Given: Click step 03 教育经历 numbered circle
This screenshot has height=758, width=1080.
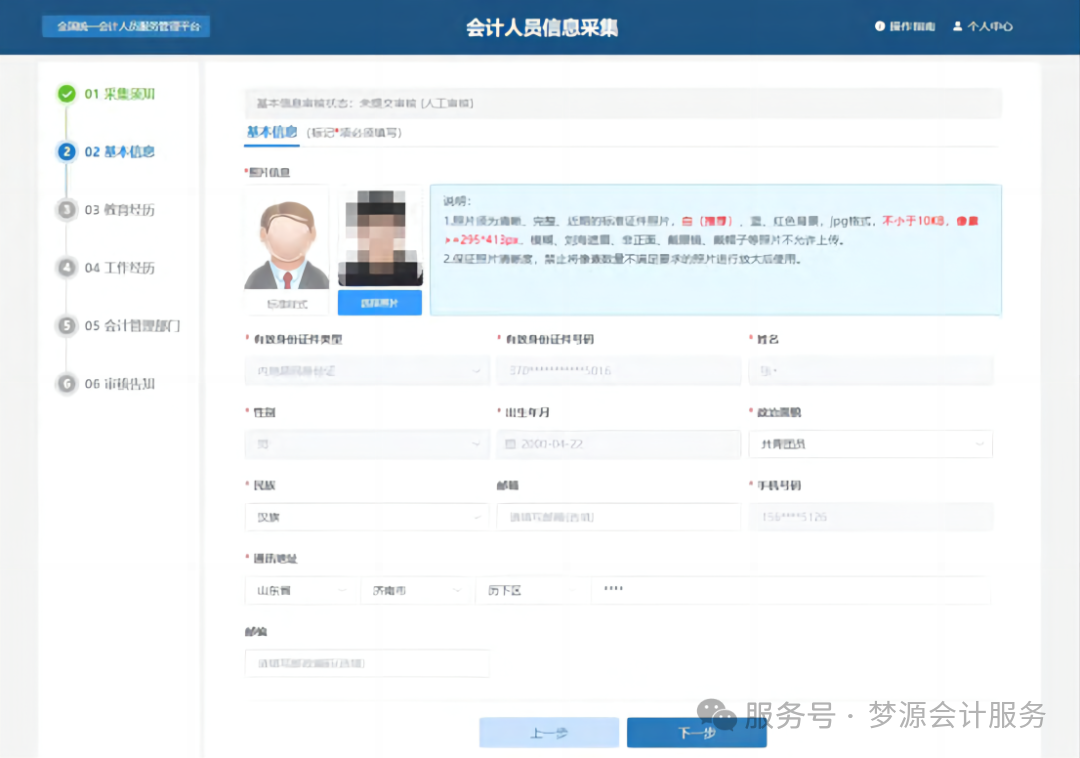Looking at the screenshot, I should tap(66, 210).
